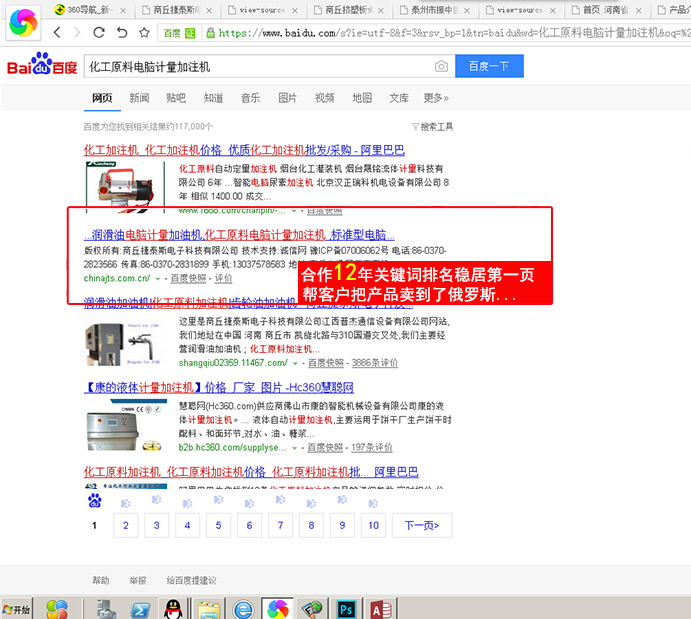Screen dimensions: 691x619
Task: Click the 360 browser taskbar icon
Action: [278, 610]
